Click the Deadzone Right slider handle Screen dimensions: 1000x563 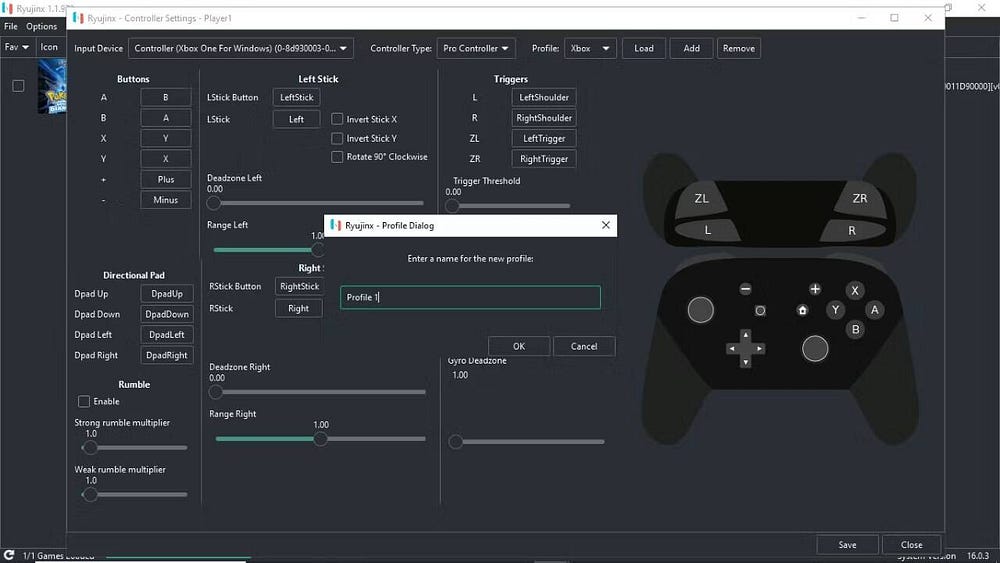click(216, 391)
